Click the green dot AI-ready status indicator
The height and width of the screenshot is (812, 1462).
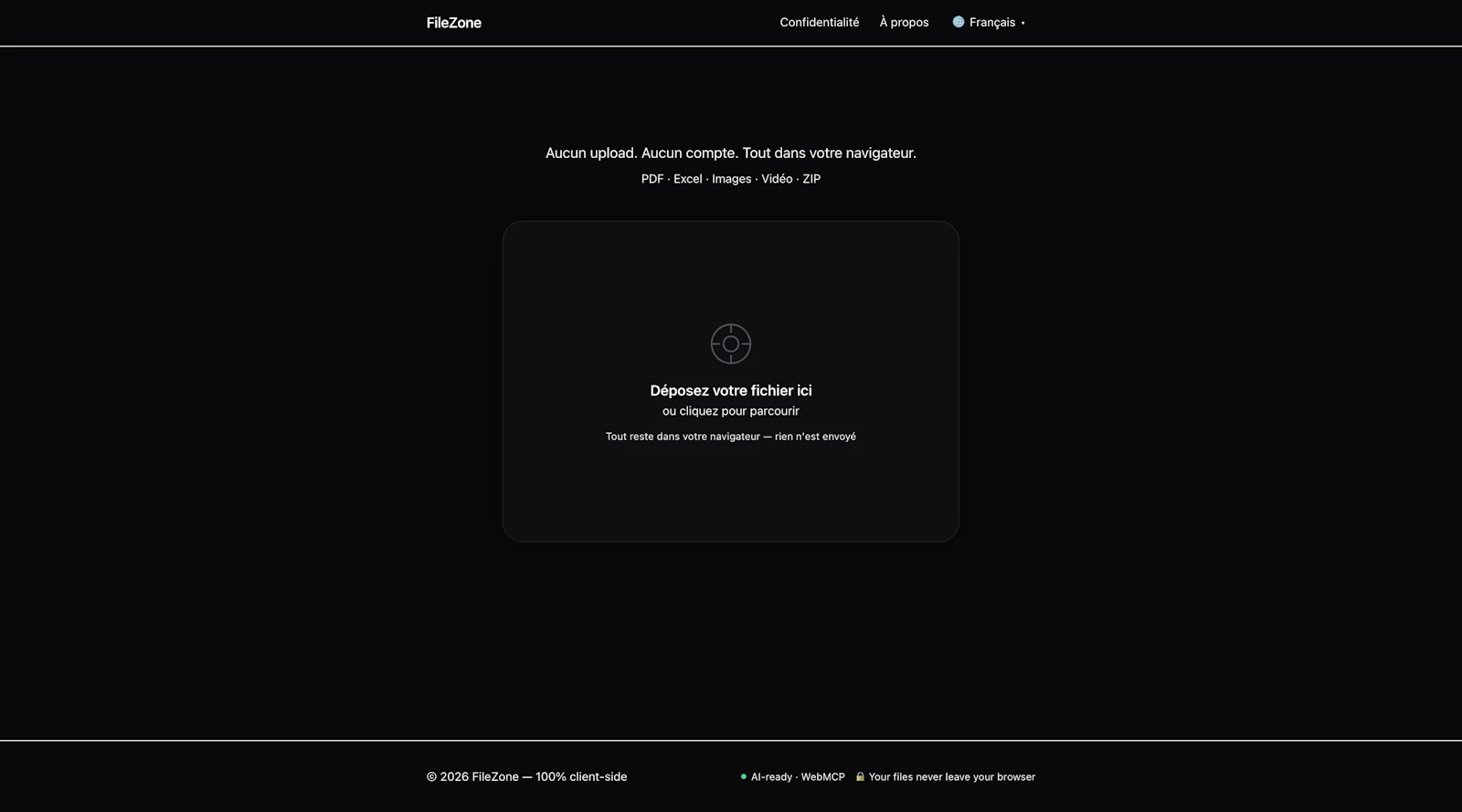coord(743,776)
